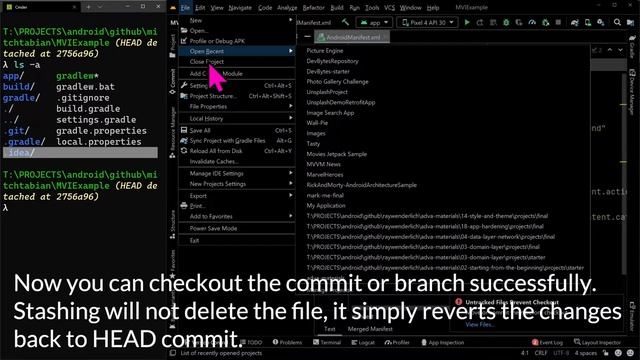Open the Profiler tool window at bottom
Image resolution: width=640 pixels, height=360 pixels.
(x=397, y=342)
